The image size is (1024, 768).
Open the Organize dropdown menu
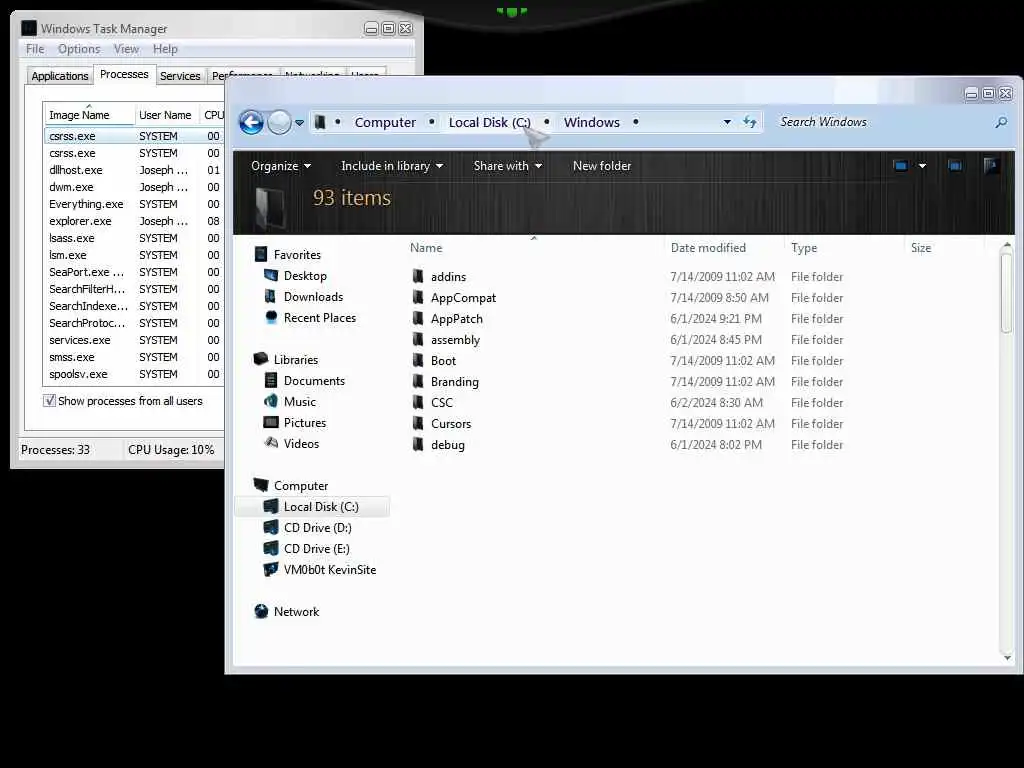tap(281, 166)
